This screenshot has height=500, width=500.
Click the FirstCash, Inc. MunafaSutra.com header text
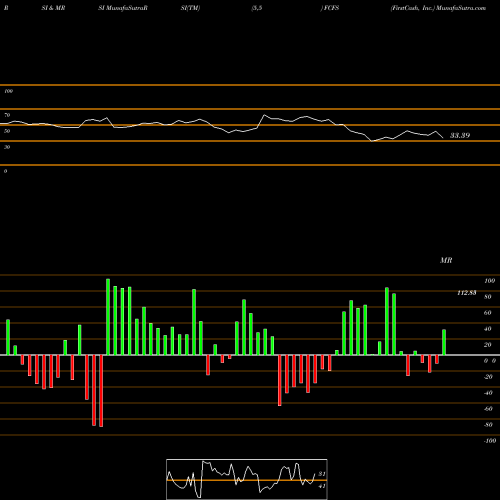coord(438,8)
